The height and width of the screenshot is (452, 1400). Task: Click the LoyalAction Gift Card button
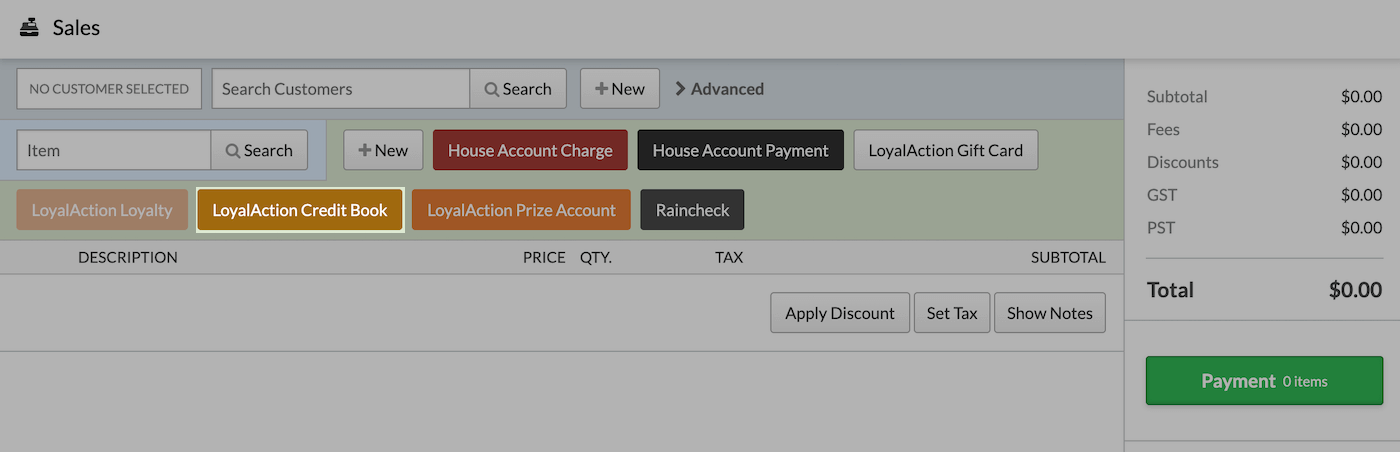(946, 150)
